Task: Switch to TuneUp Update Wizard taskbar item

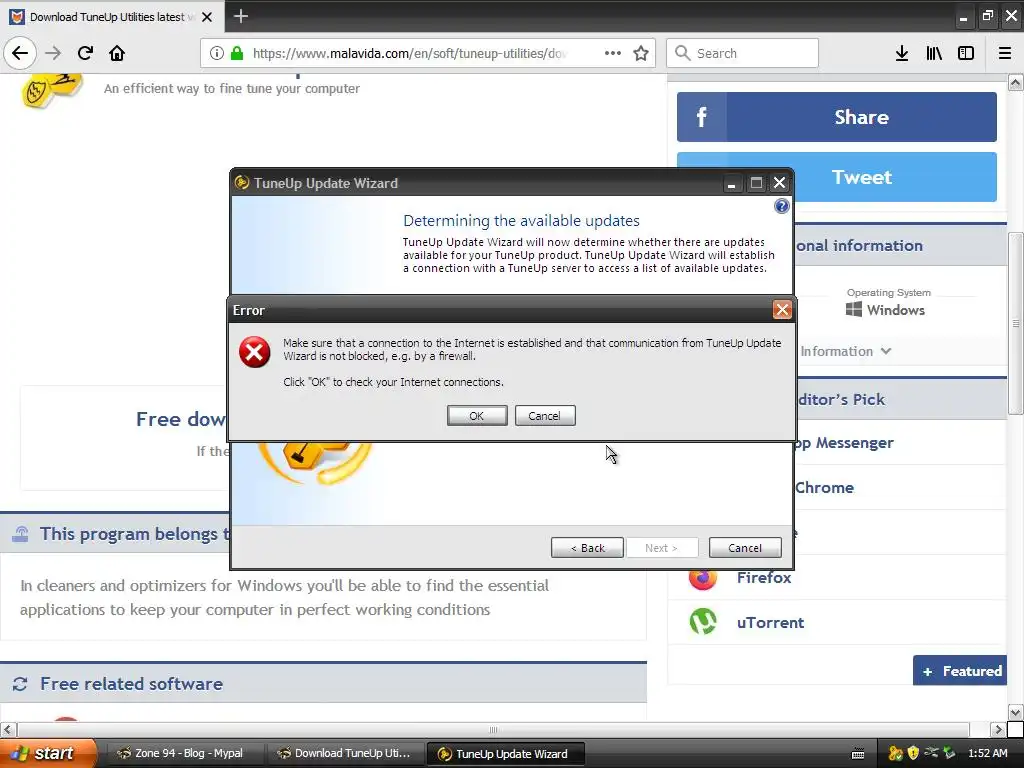Action: [505, 754]
